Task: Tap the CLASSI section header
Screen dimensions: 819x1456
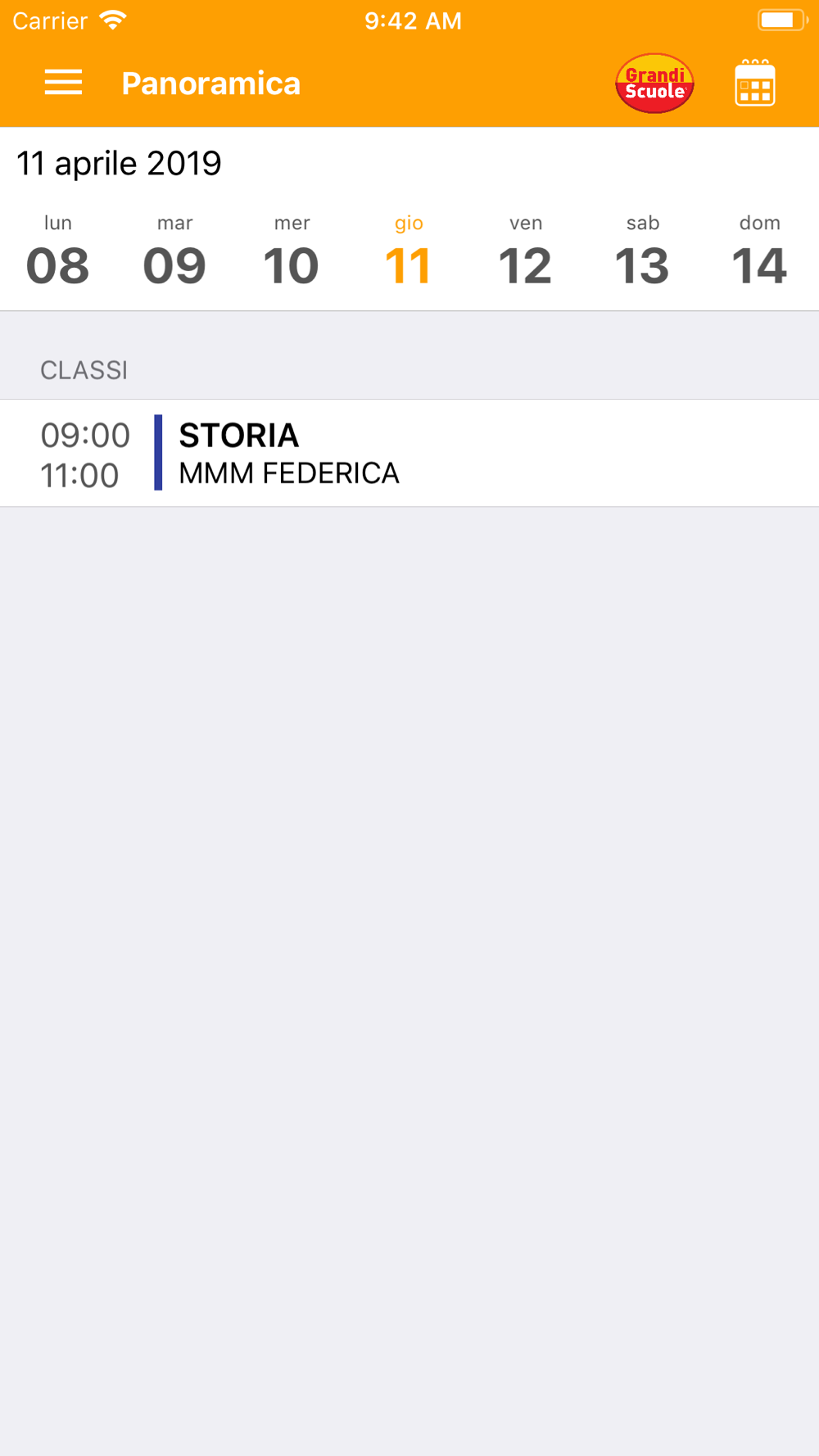Action: pos(84,370)
